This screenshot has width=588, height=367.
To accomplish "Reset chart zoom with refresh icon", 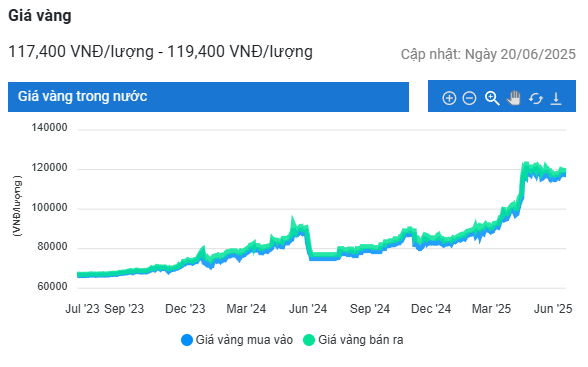I will (536, 99).
